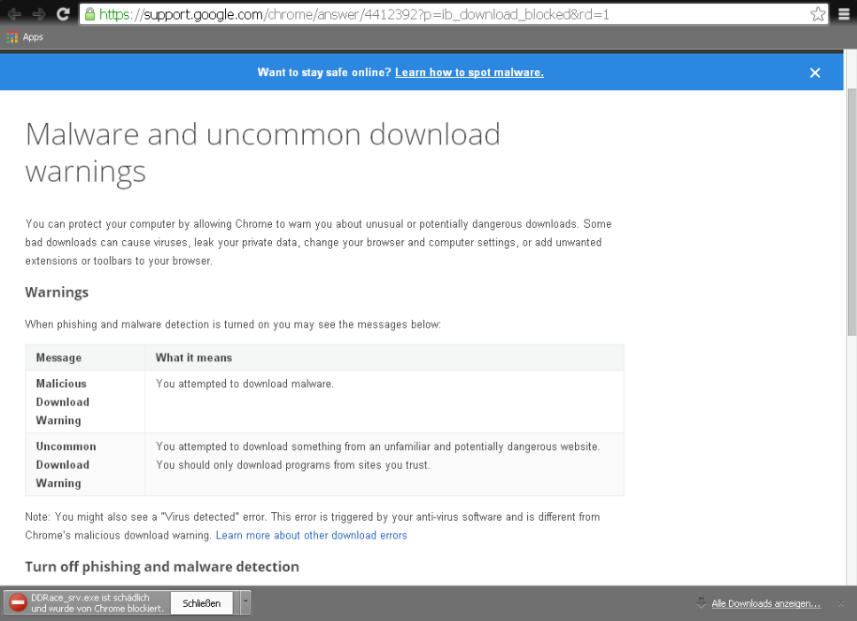Screen dimensions: 857x621
Task: Click the green padlock security icon
Action: [x=90, y=14]
